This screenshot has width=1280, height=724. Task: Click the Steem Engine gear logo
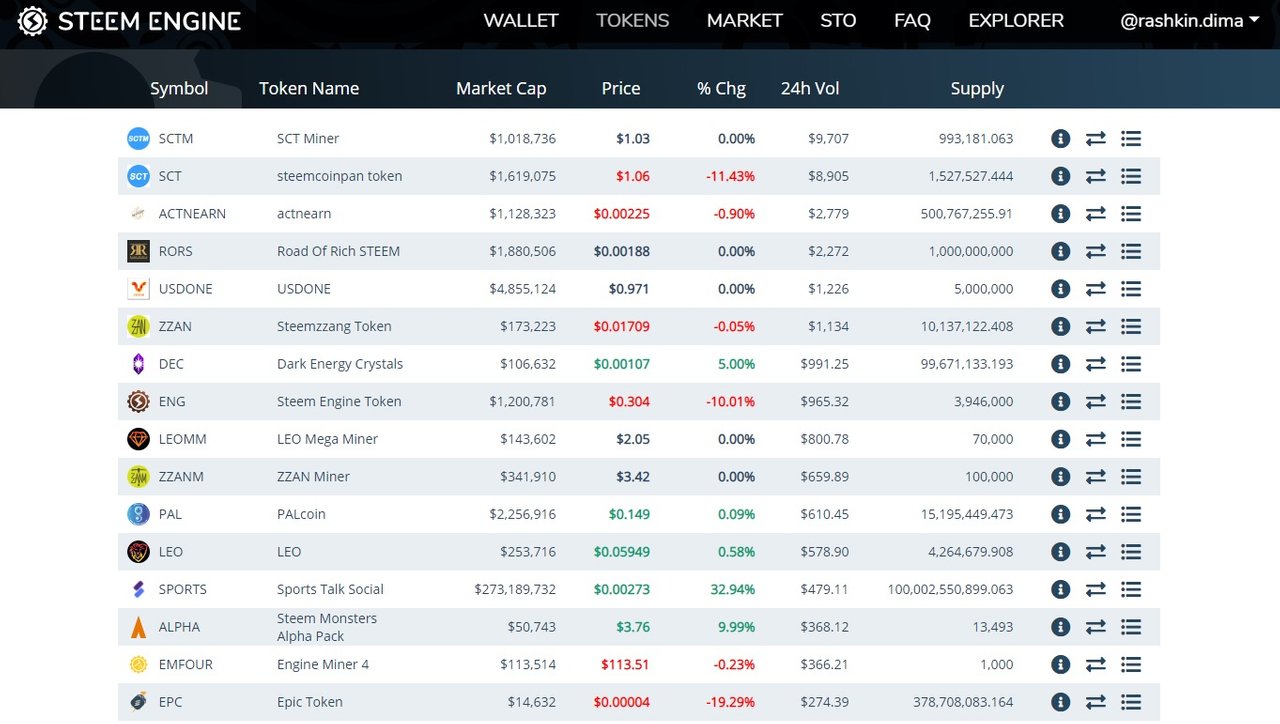point(33,21)
